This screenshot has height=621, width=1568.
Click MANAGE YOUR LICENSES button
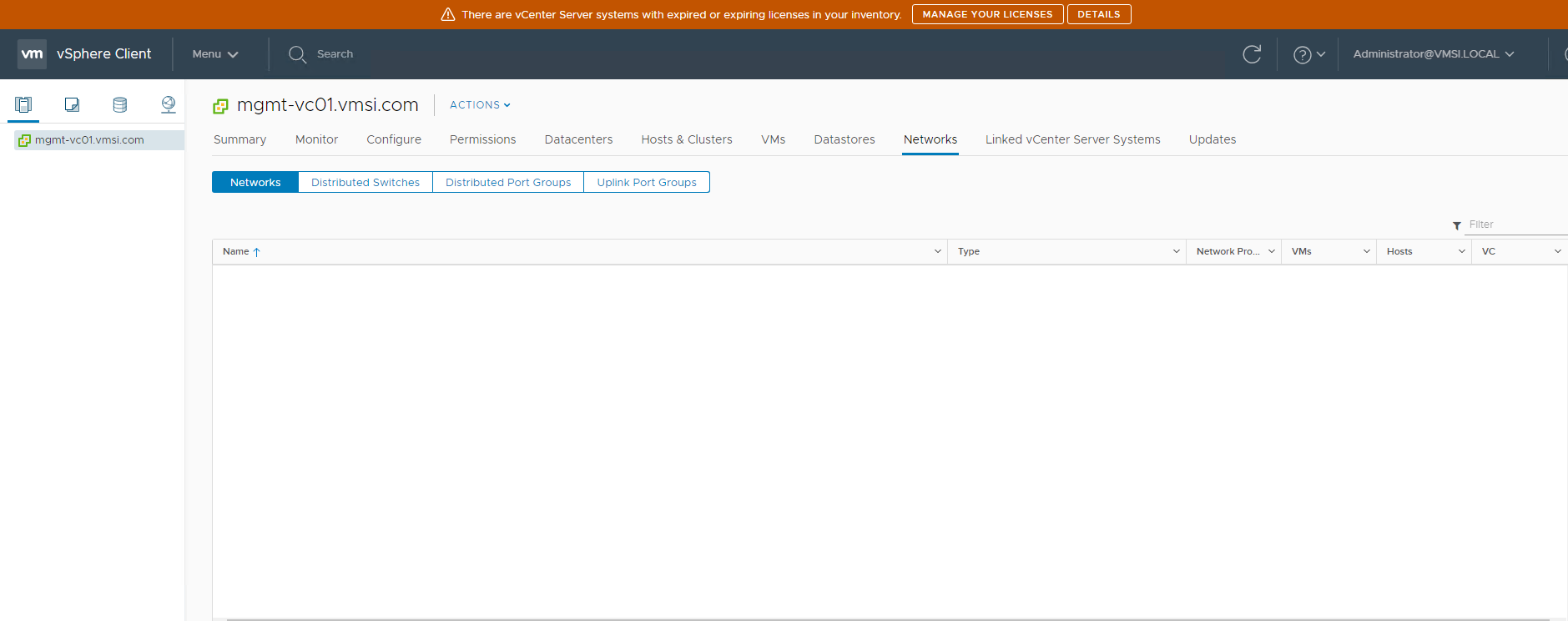[987, 14]
